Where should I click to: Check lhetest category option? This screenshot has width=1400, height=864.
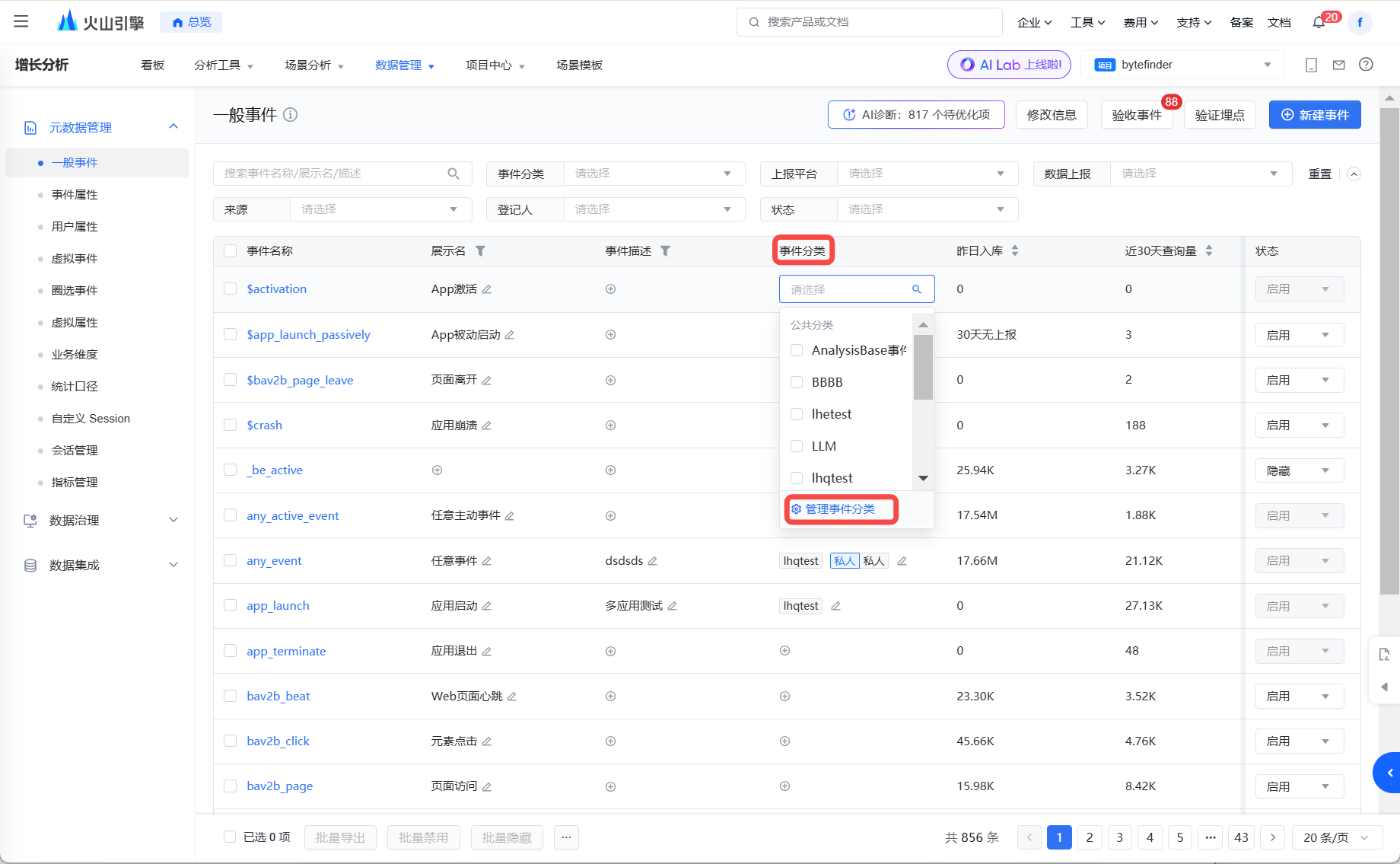point(797,414)
